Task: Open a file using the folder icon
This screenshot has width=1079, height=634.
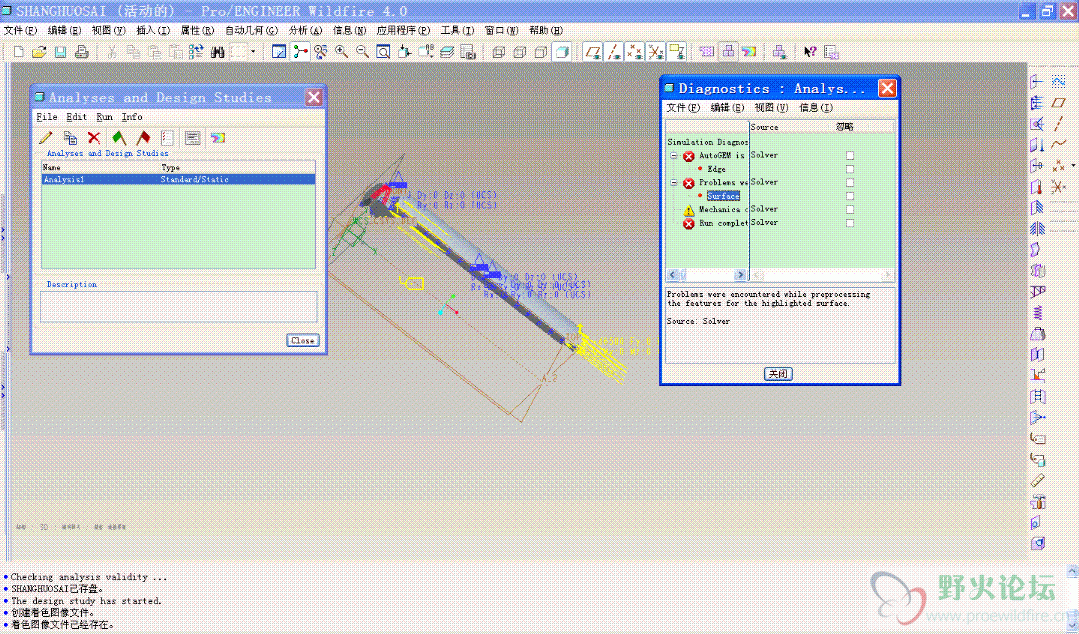Action: 39,52
